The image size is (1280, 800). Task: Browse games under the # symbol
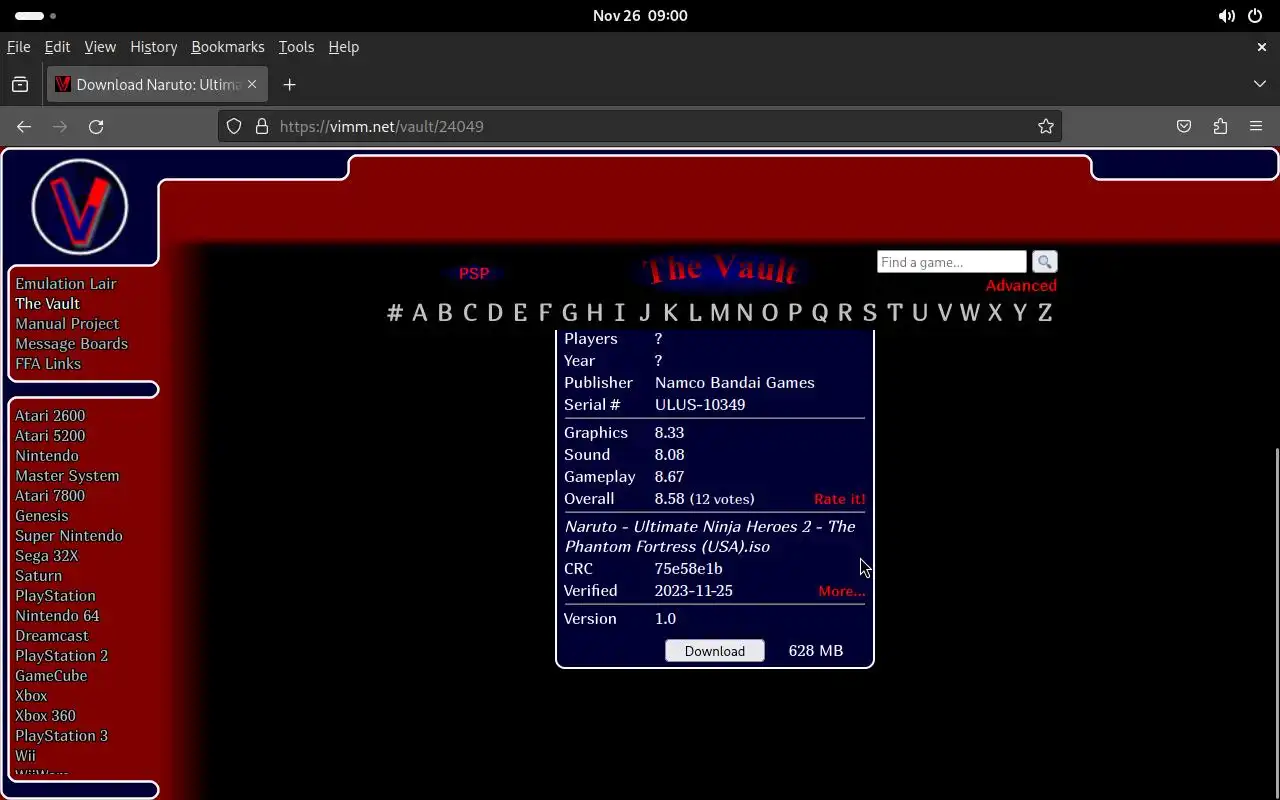tap(395, 312)
